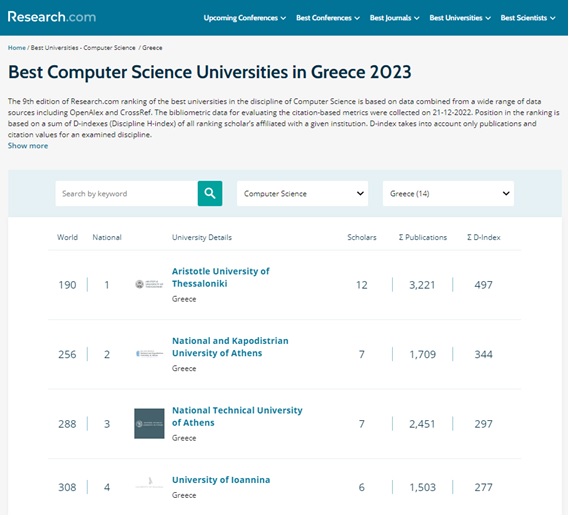Click the Σ Publications column header
569x518 pixels.
[x=423, y=237]
